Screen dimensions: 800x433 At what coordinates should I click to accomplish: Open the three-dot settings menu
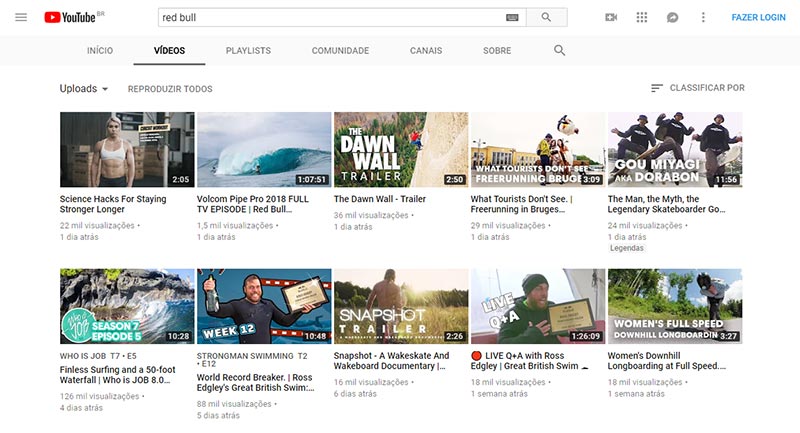pos(703,17)
